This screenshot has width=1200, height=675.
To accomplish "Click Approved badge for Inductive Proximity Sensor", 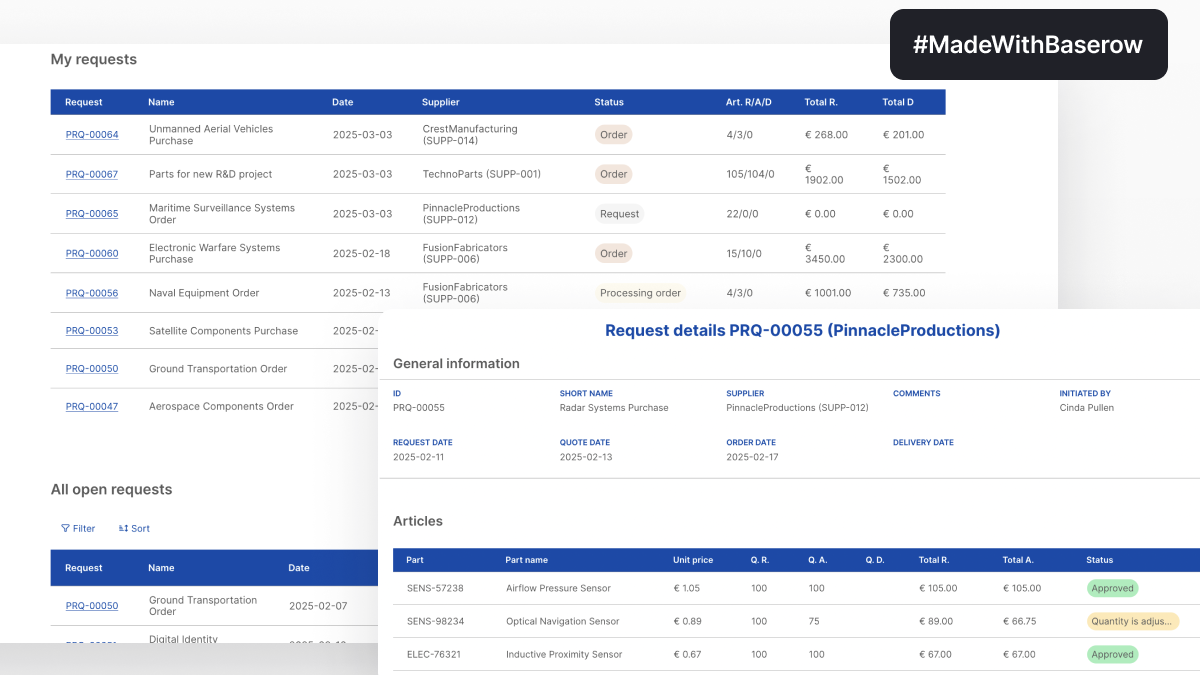I will pos(1112,654).
